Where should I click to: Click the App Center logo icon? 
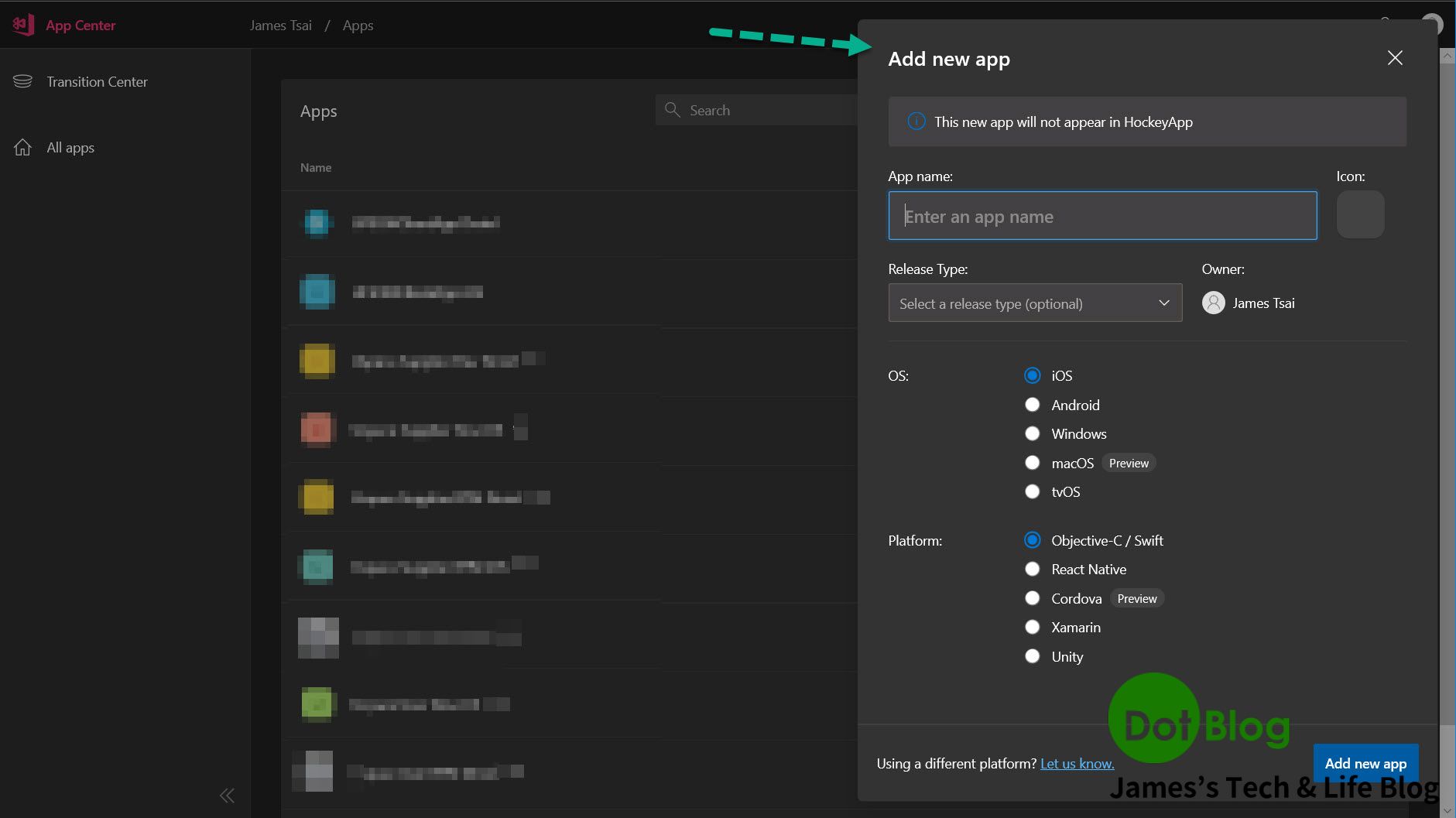pos(22,25)
